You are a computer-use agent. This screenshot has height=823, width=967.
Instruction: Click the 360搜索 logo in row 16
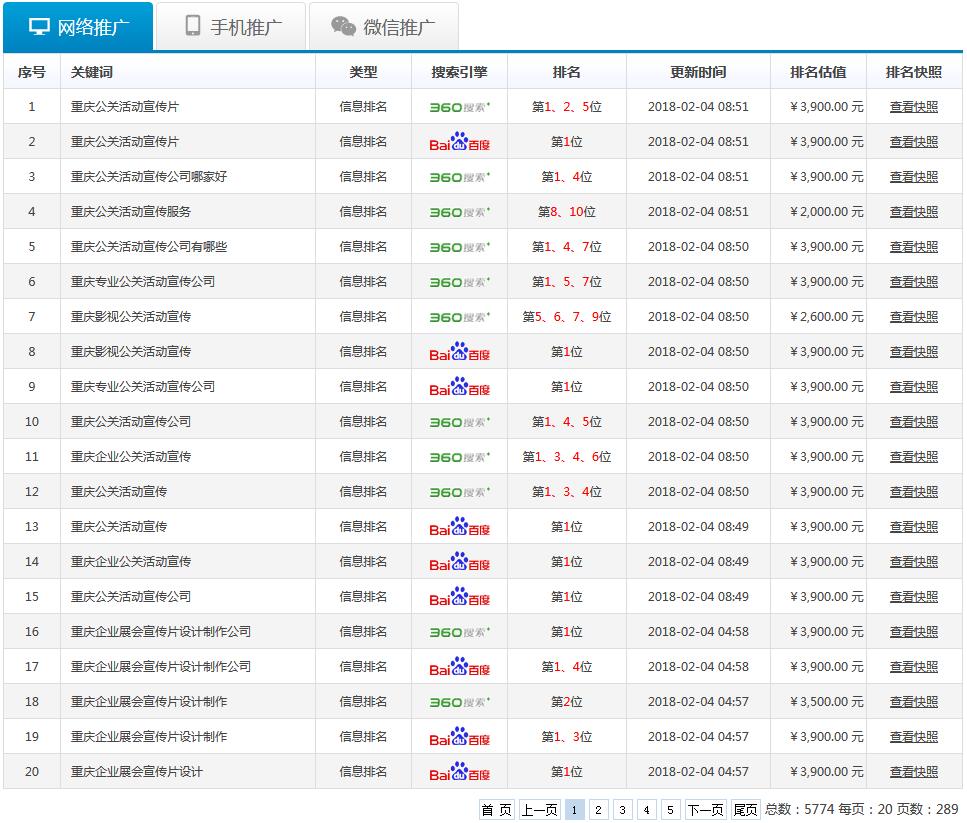[x=459, y=633]
